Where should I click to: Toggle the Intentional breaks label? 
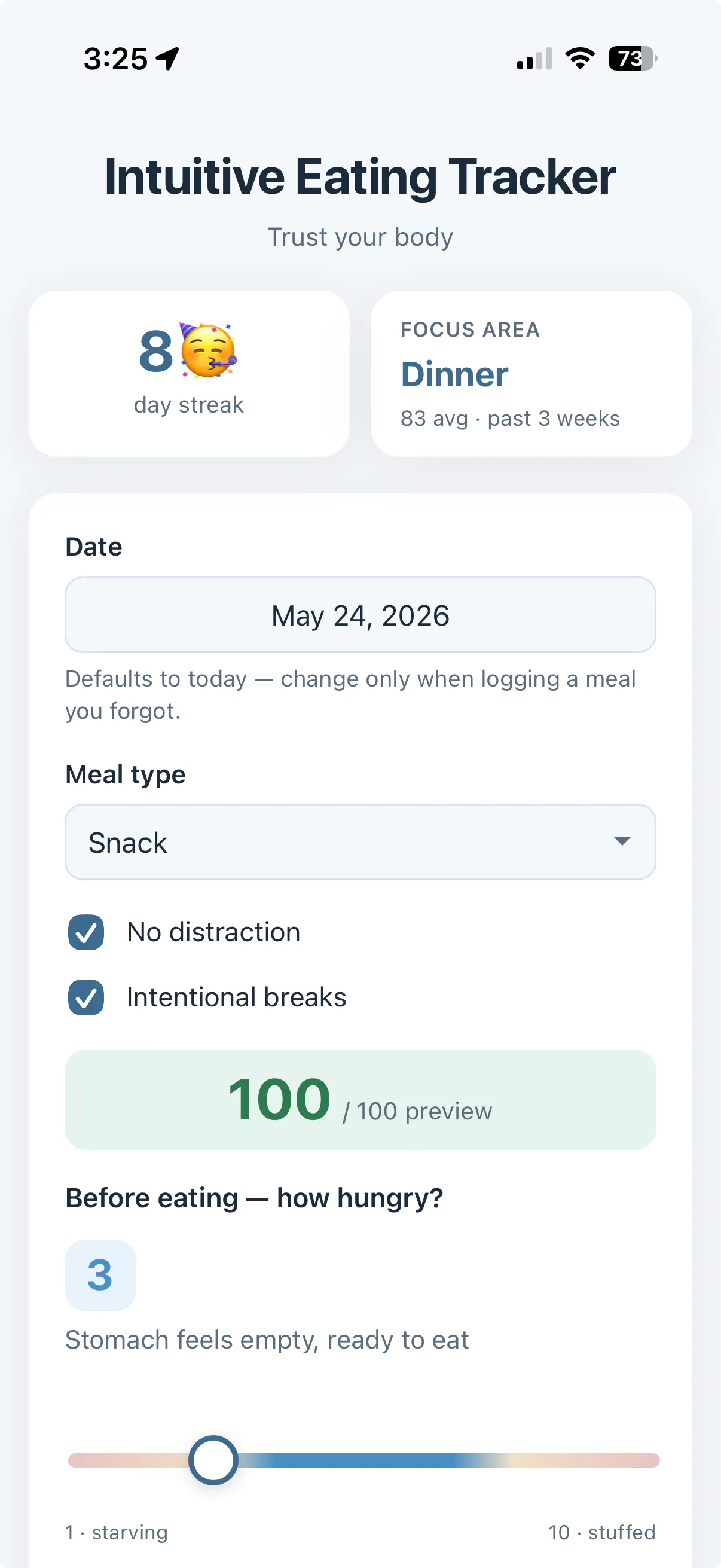coord(236,997)
